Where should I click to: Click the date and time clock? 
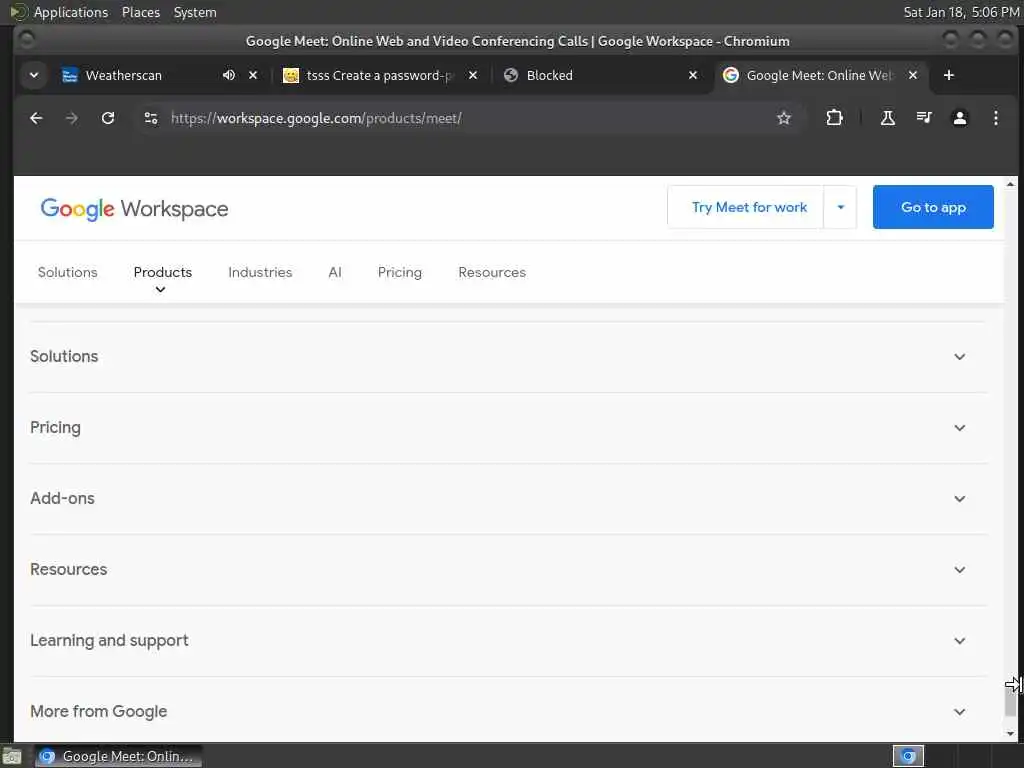click(x=961, y=12)
